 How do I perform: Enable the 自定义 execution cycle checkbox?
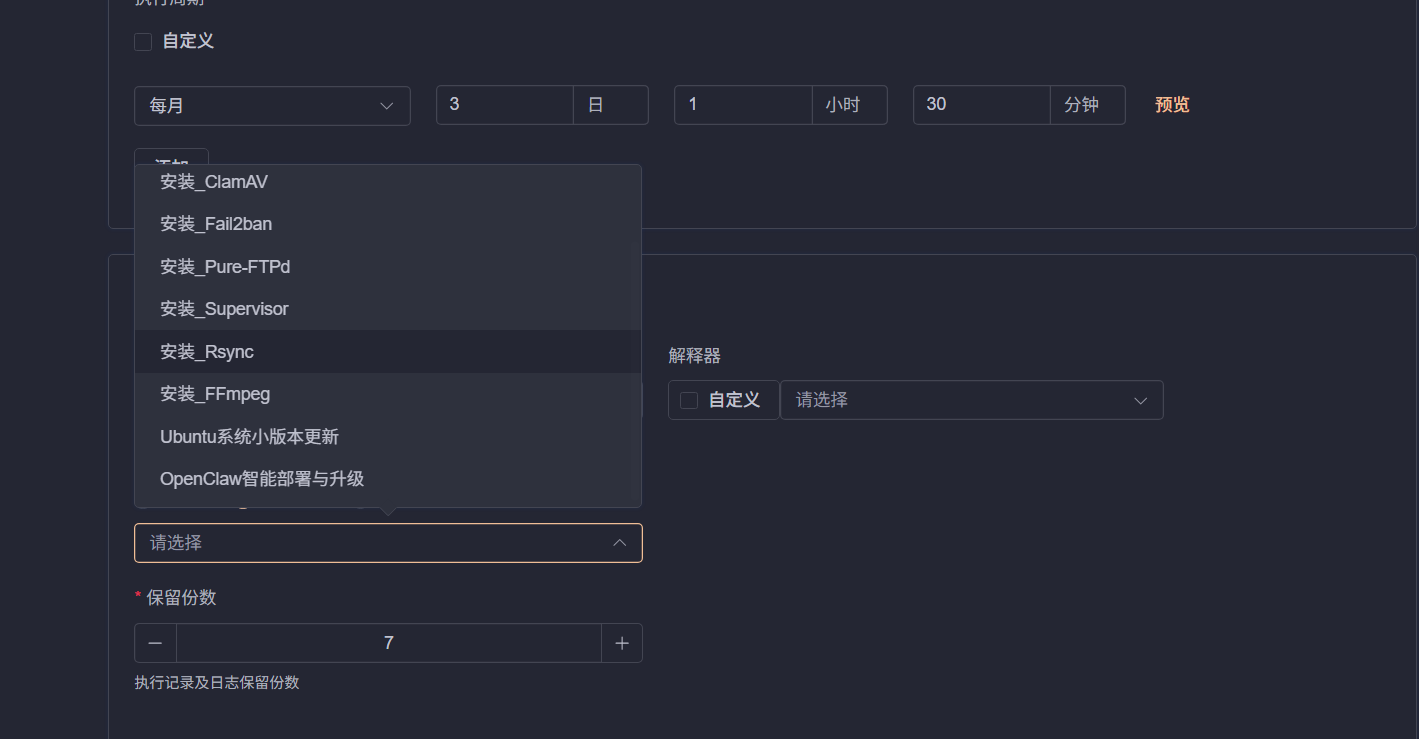[x=144, y=42]
